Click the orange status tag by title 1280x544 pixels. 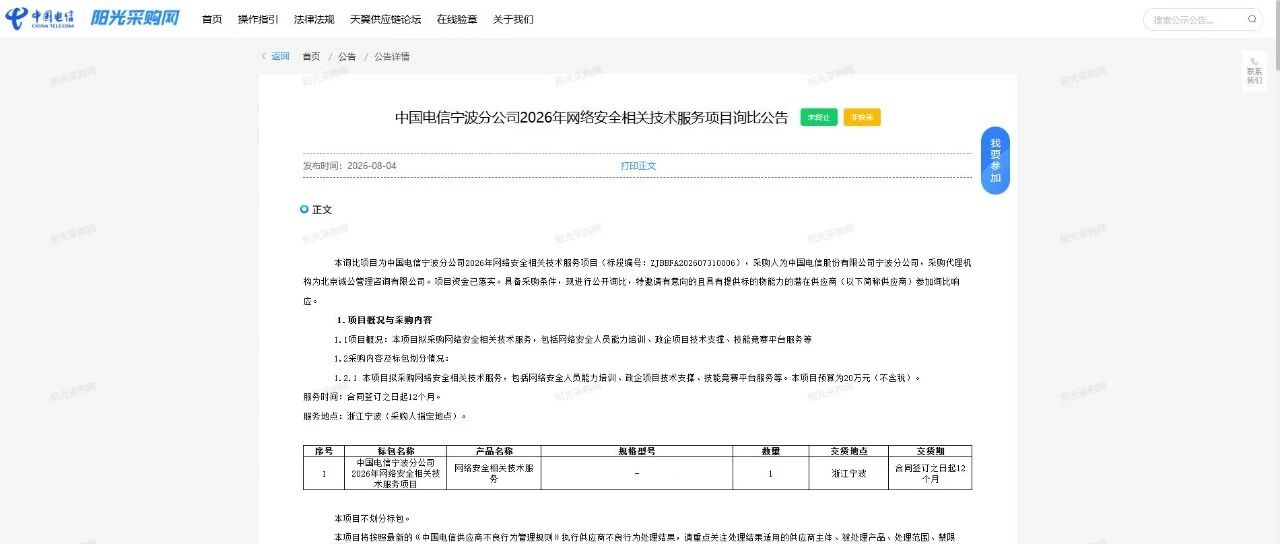(x=862, y=117)
